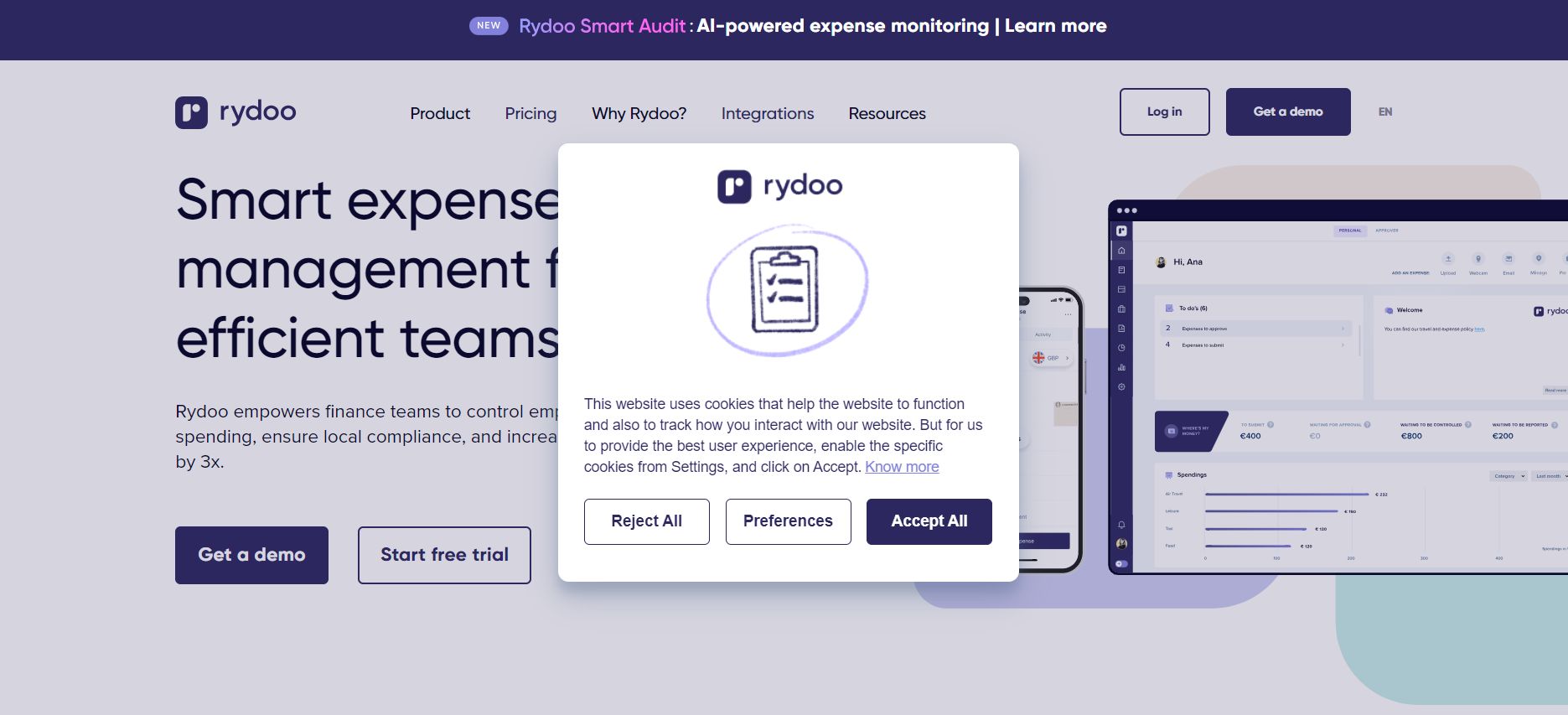
Task: Open the Category dropdown in Spendings
Action: point(1508,476)
